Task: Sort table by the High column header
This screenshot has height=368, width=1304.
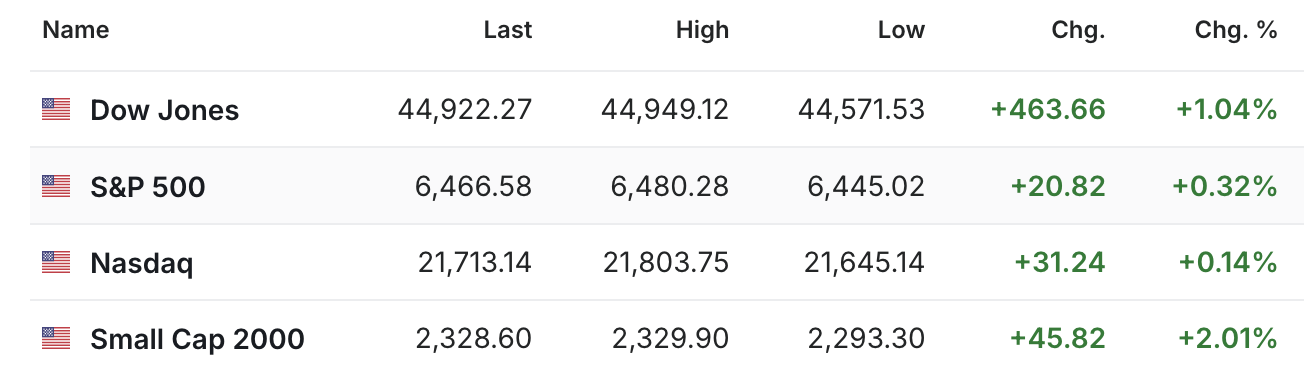Action: (702, 31)
